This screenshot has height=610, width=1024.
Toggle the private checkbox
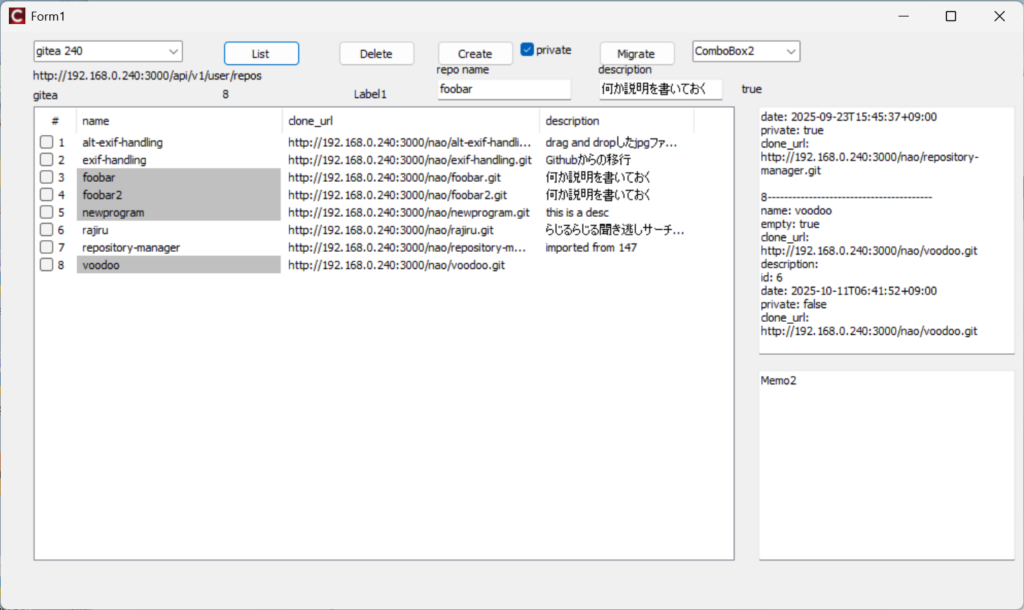pos(527,50)
